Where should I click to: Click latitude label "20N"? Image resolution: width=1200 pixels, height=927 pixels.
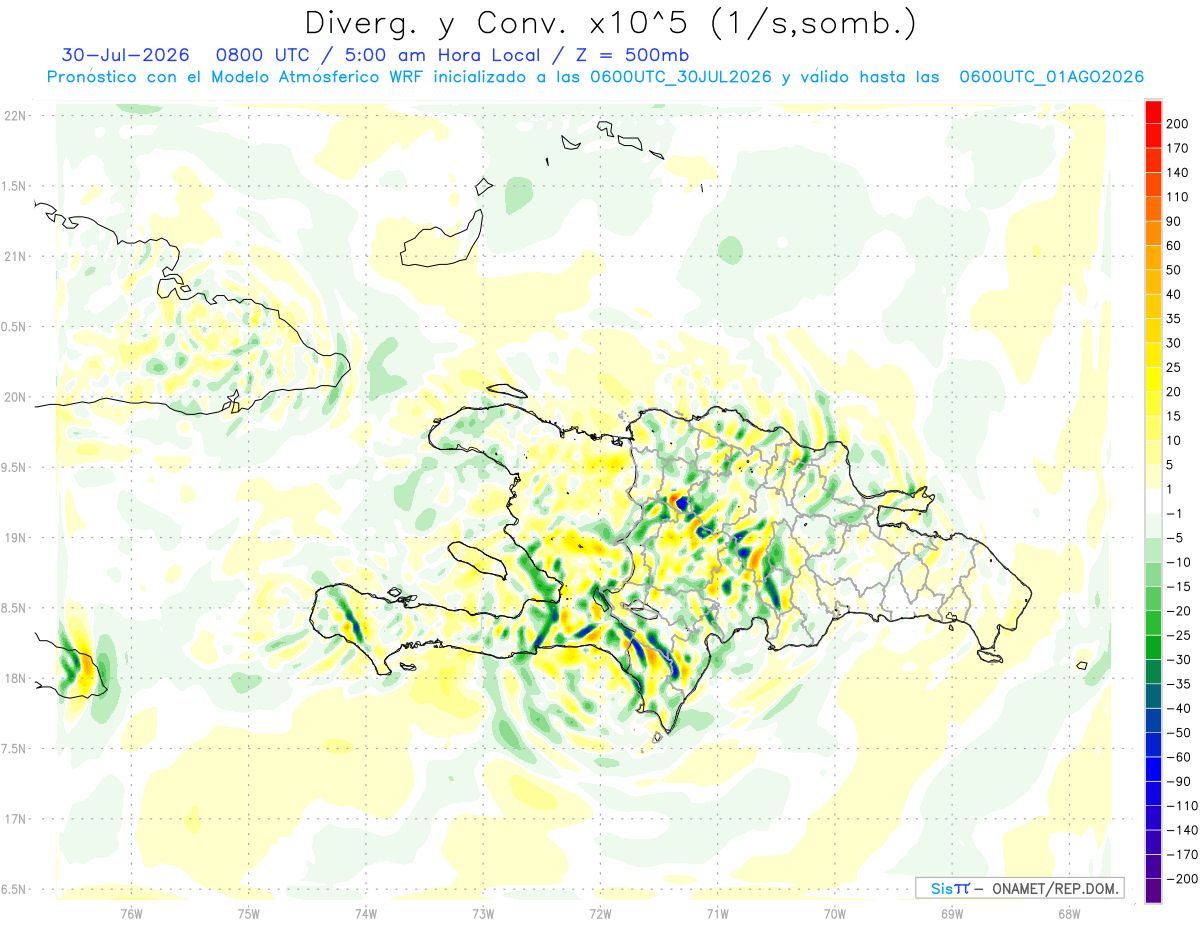(x=15, y=397)
